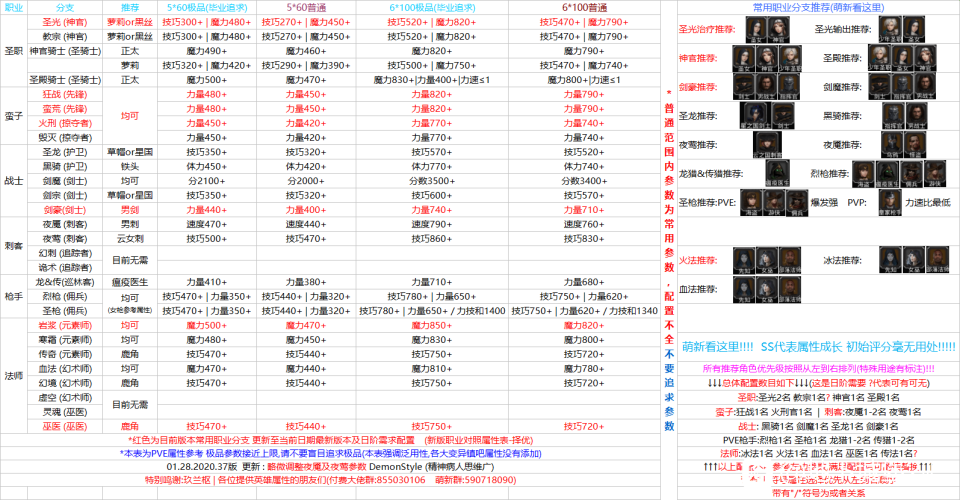Select the 瘟疫医生 portrait beside 龙猎&传猎推荐
Image resolution: width=960 pixels, height=500 pixels.
[x=778, y=174]
